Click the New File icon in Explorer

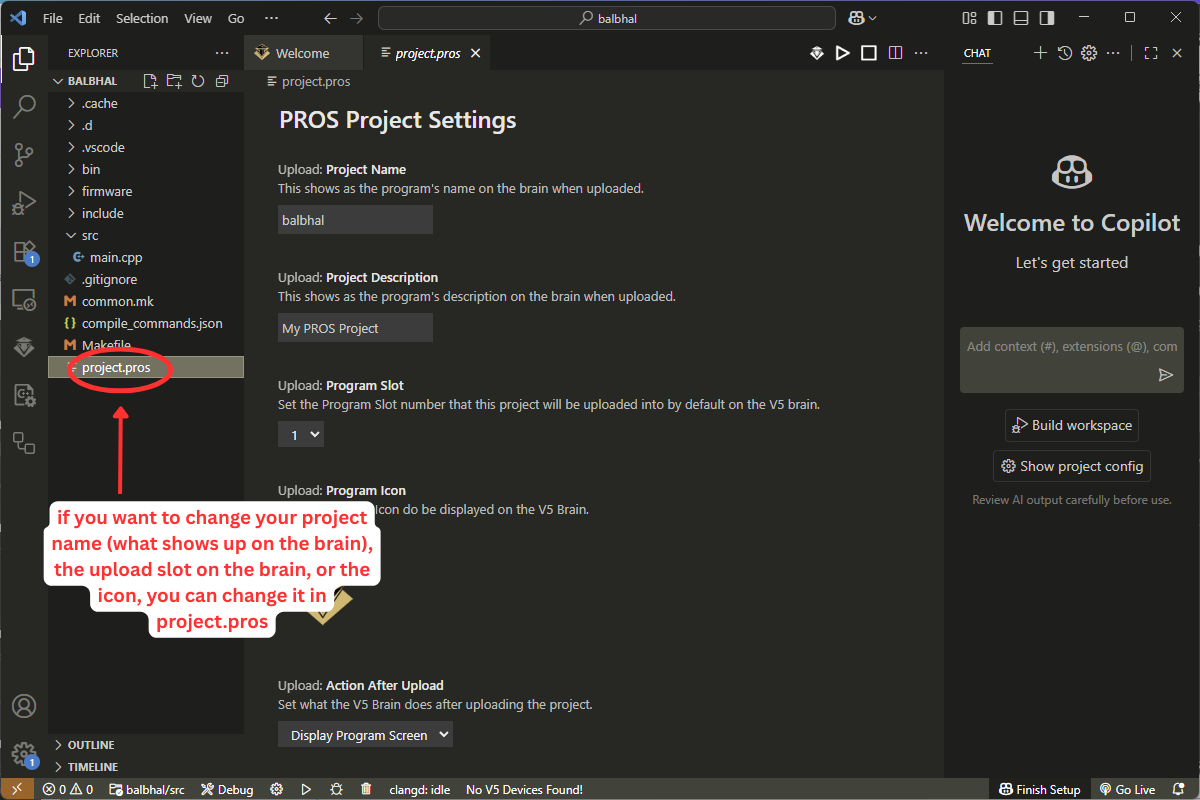(150, 81)
